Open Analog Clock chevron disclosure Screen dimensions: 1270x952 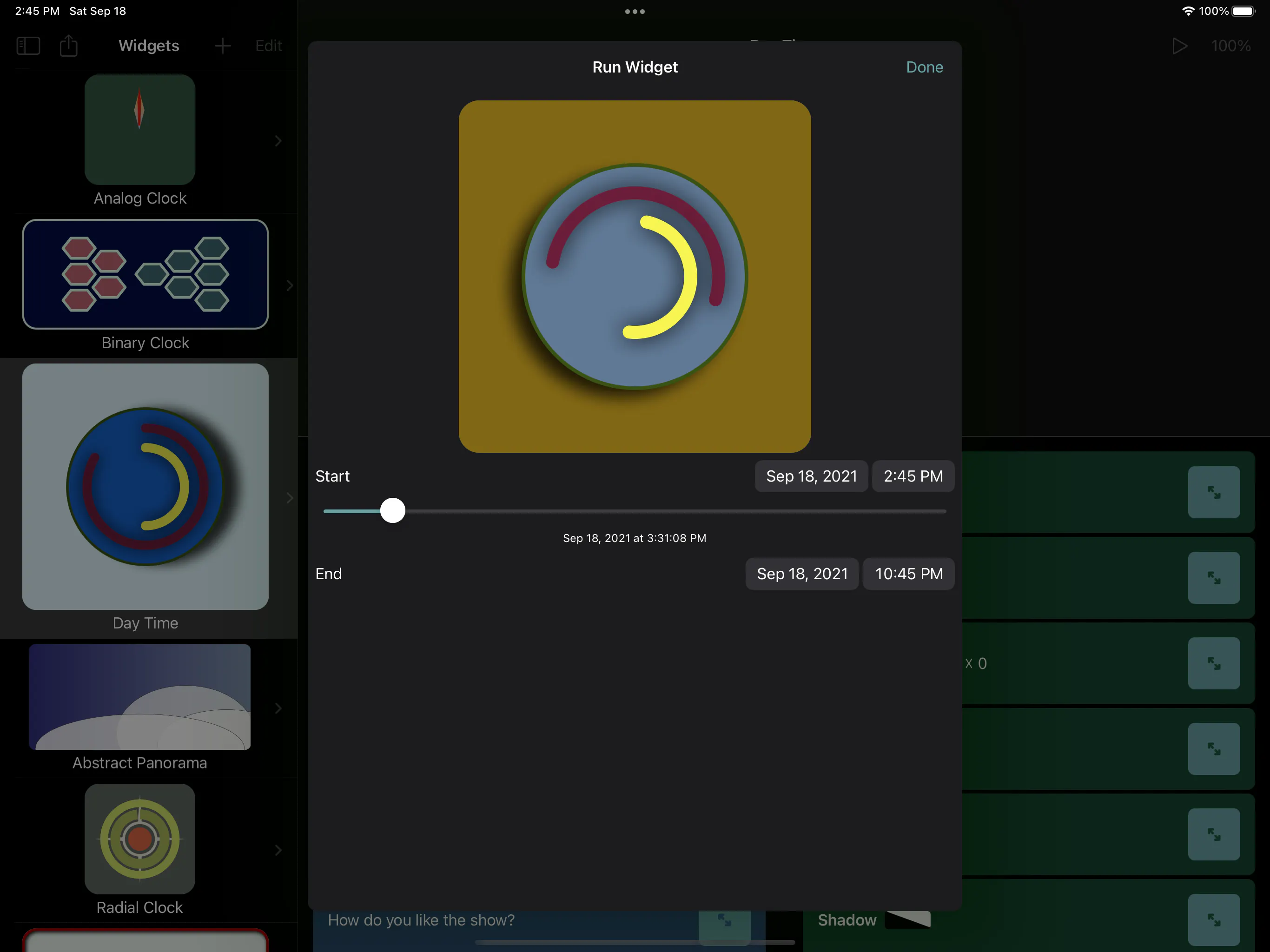tap(278, 141)
